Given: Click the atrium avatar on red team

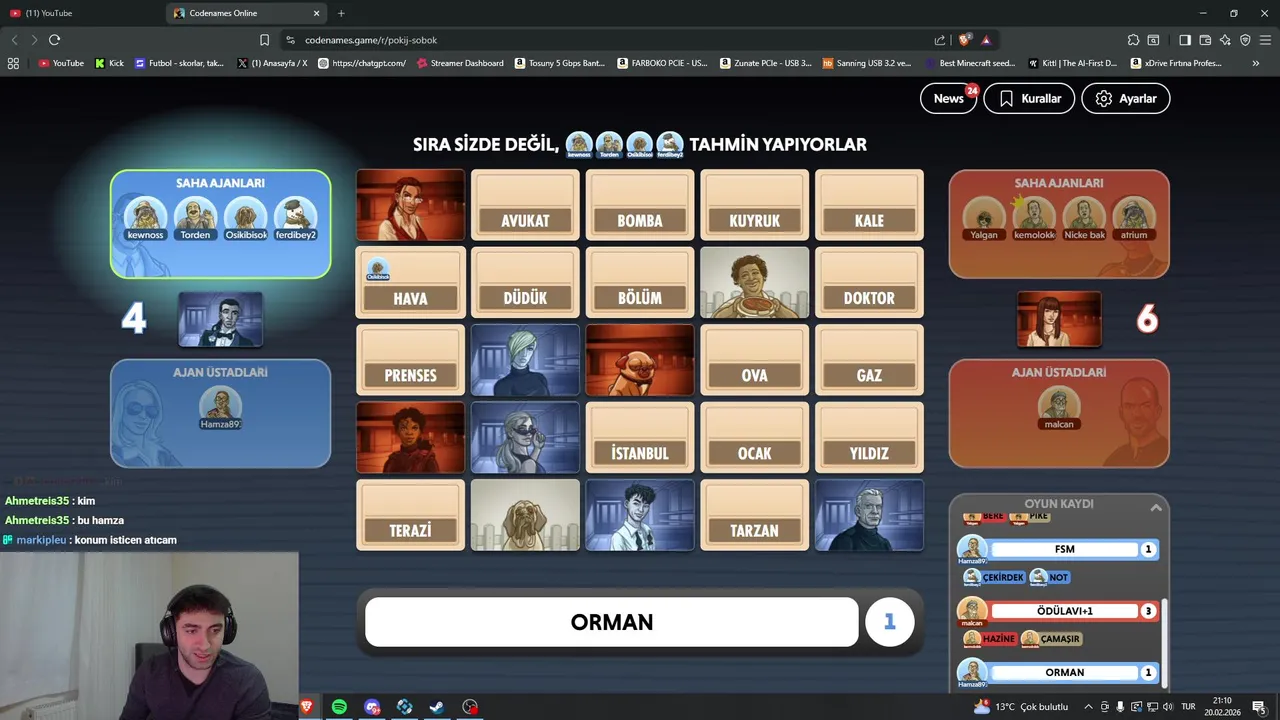Looking at the screenshot, I should pos(1134,215).
